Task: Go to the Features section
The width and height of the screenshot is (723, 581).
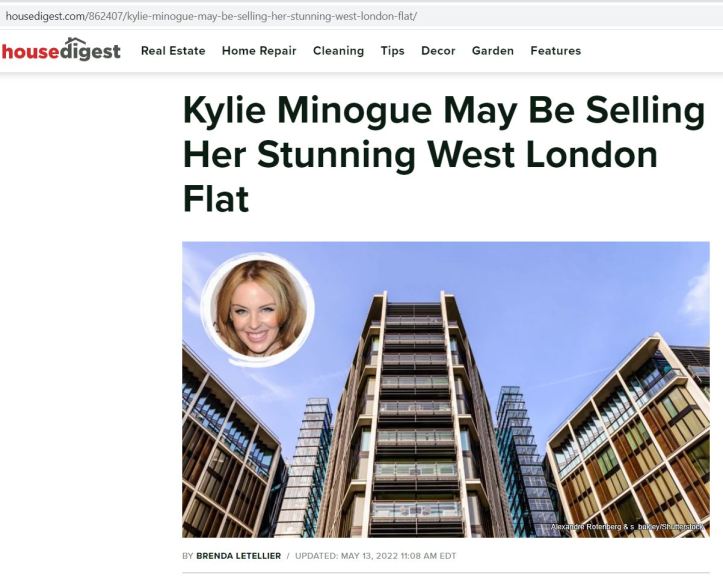Action: pyautogui.click(x=556, y=51)
